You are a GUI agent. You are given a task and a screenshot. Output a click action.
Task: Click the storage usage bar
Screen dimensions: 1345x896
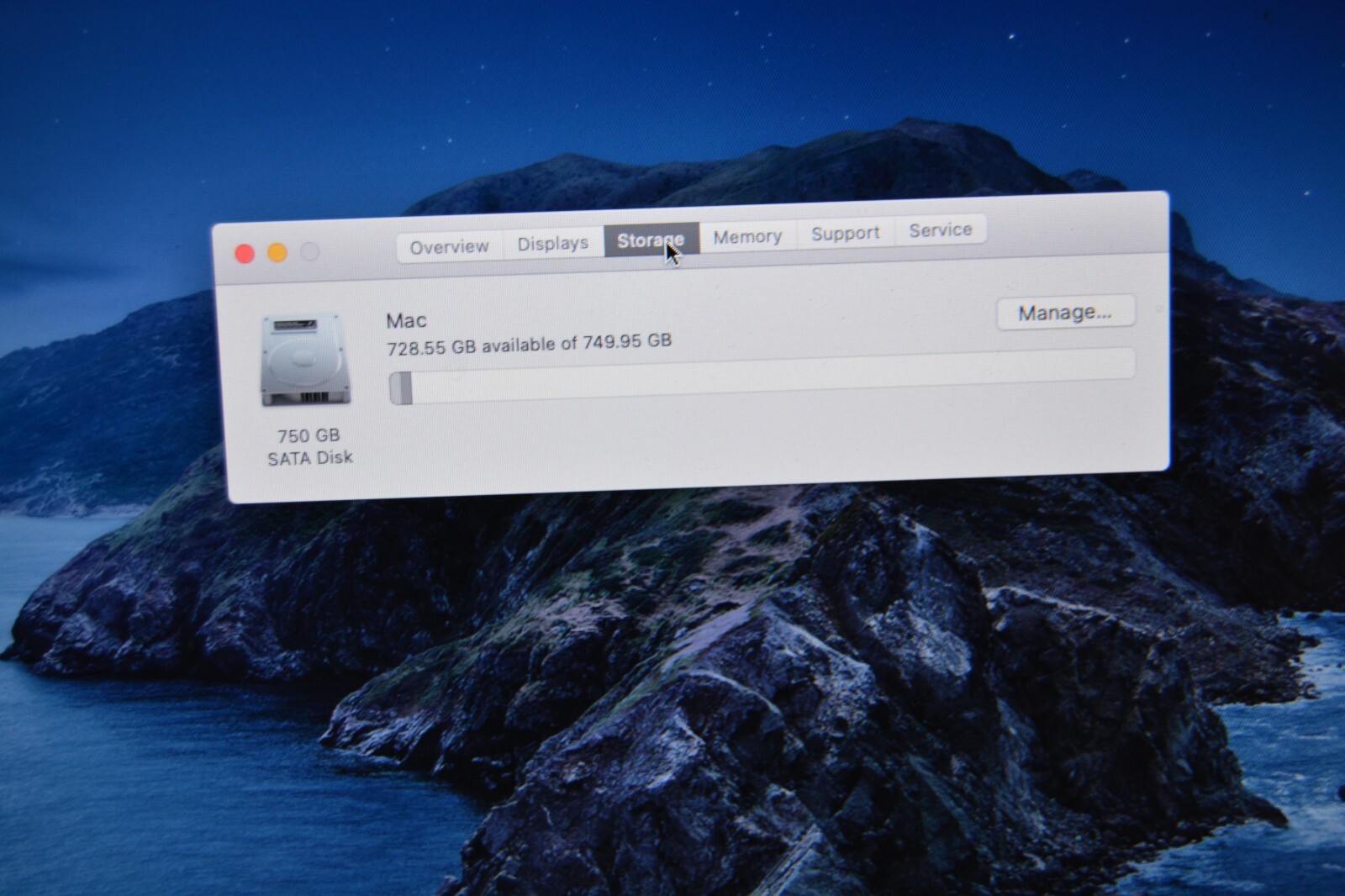pyautogui.click(x=762, y=377)
